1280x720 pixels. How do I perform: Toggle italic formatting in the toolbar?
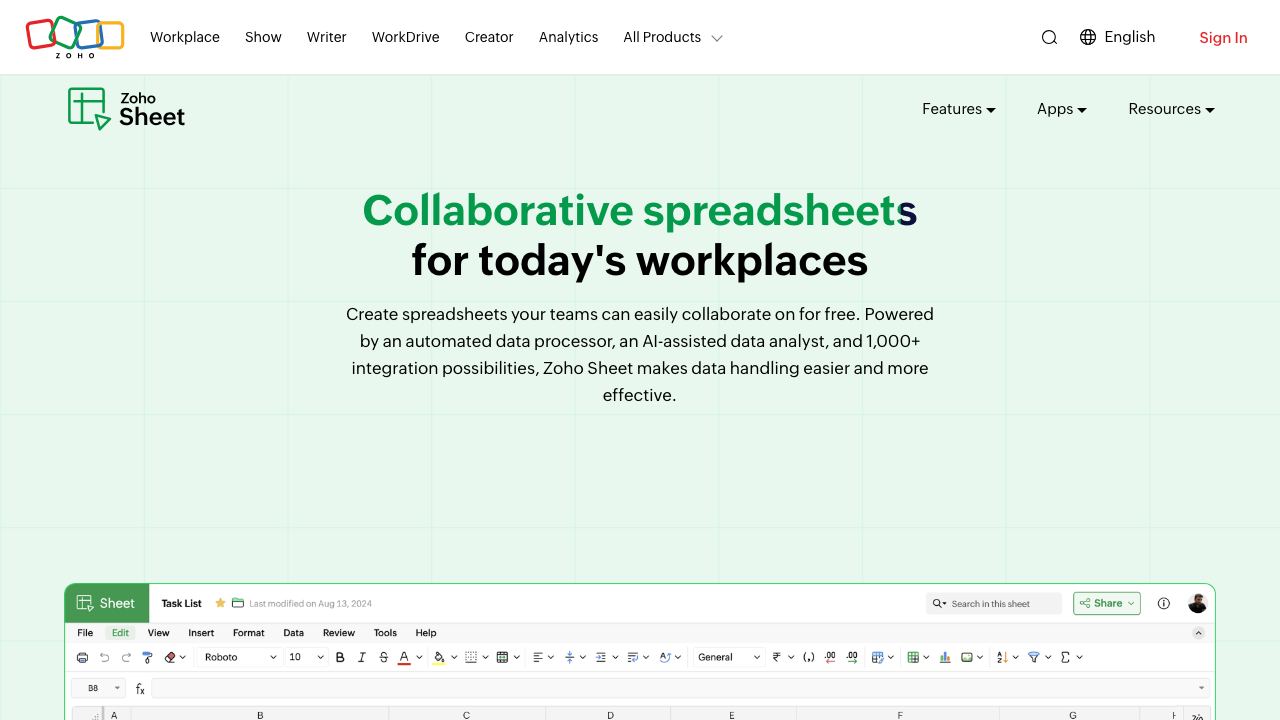click(361, 657)
